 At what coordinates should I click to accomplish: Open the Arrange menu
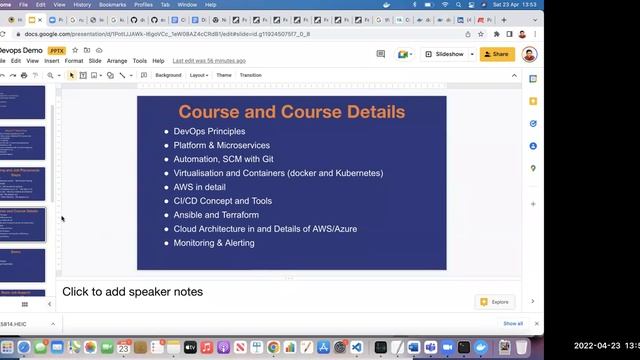(x=117, y=61)
